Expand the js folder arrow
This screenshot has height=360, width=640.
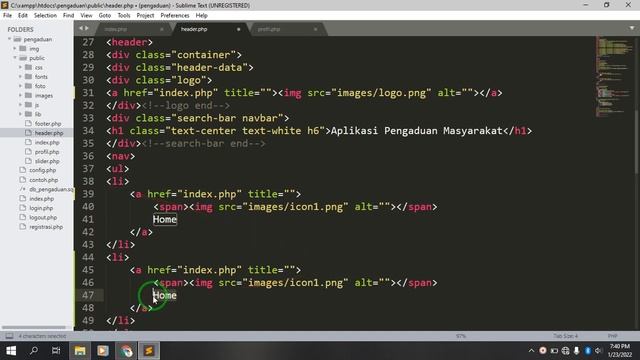click(20, 104)
